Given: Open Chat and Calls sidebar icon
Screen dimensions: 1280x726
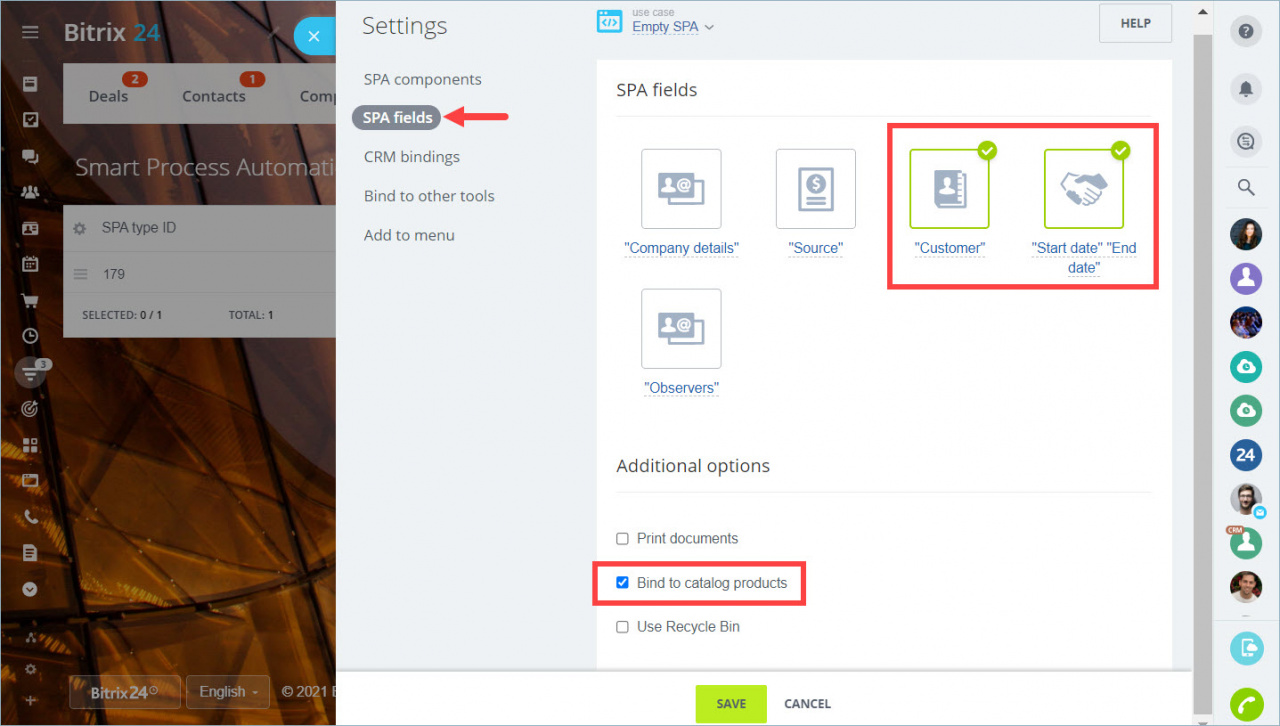Looking at the screenshot, I should click(x=30, y=156).
